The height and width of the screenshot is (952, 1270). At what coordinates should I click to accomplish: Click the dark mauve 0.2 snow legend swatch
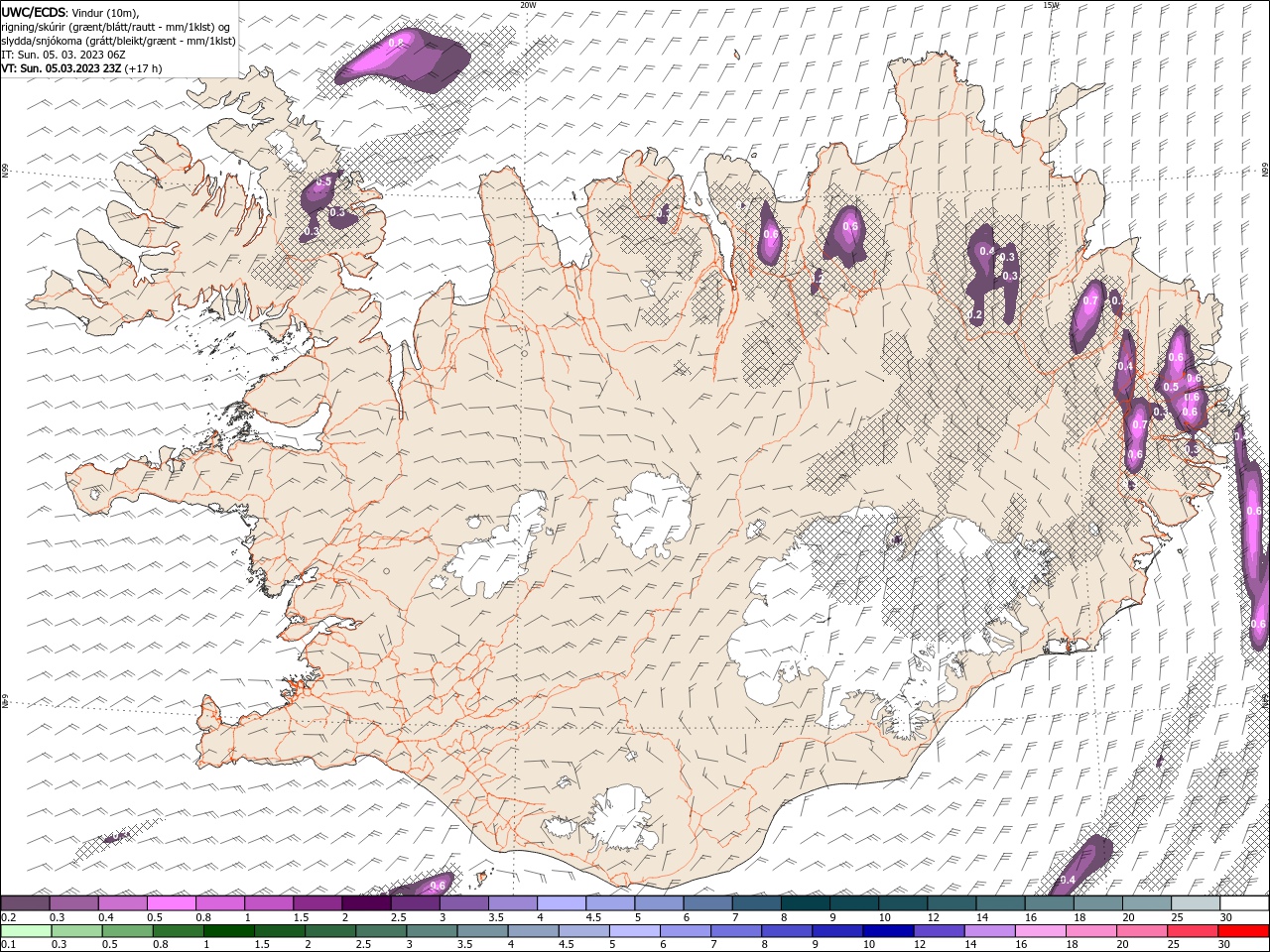click(25, 902)
